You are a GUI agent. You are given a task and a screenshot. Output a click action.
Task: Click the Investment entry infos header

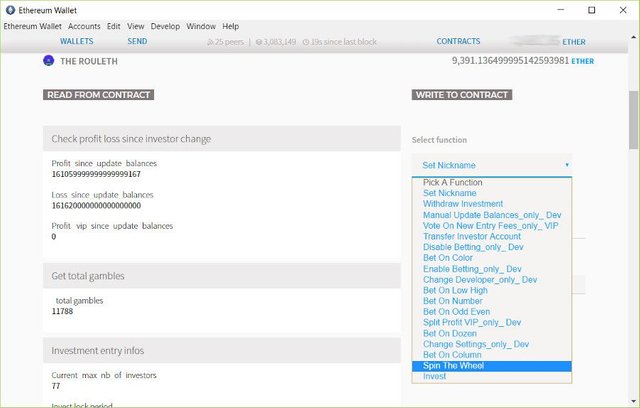pos(222,350)
